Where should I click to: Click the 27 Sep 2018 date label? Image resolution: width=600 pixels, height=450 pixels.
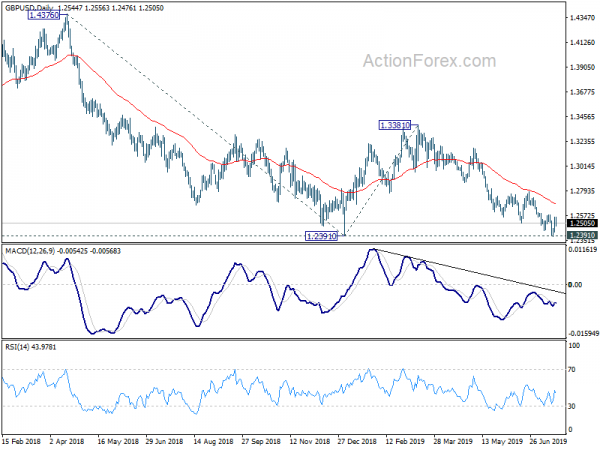pyautogui.click(x=261, y=441)
